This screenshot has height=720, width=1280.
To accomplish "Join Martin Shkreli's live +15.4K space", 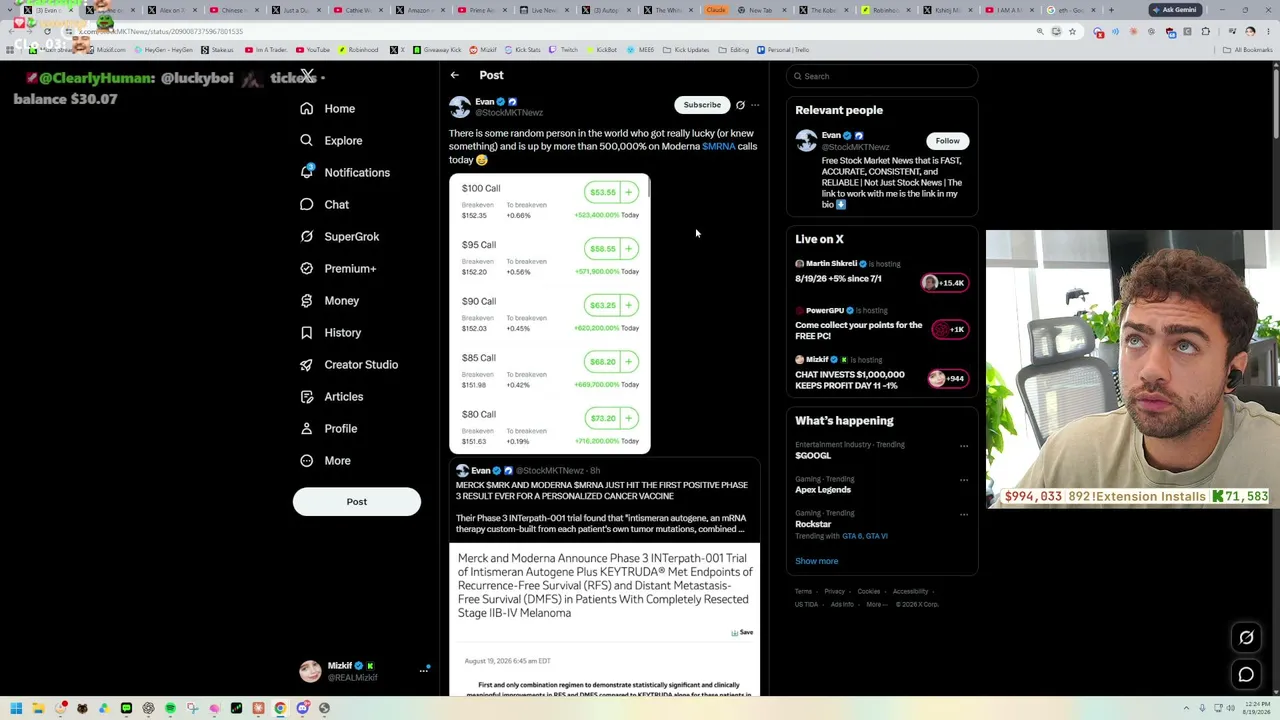I will coord(944,283).
